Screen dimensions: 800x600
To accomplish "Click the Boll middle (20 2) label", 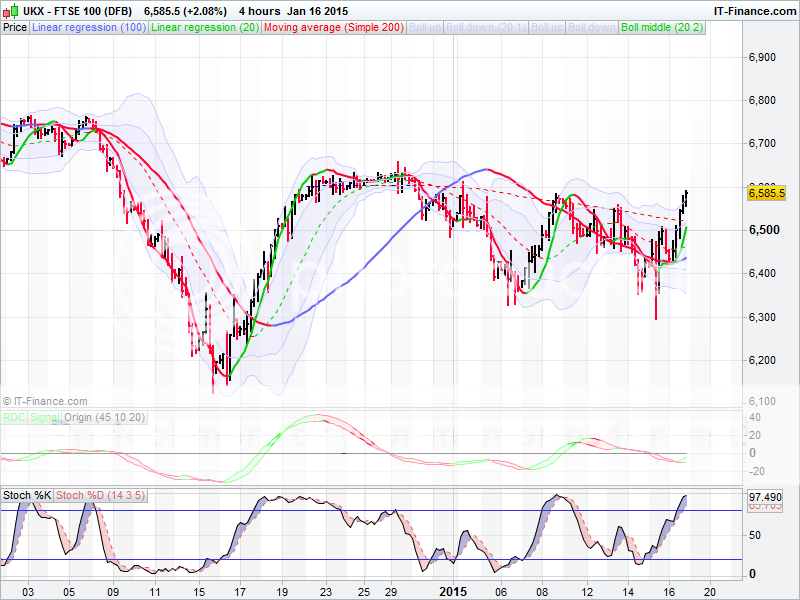I will tap(661, 27).
